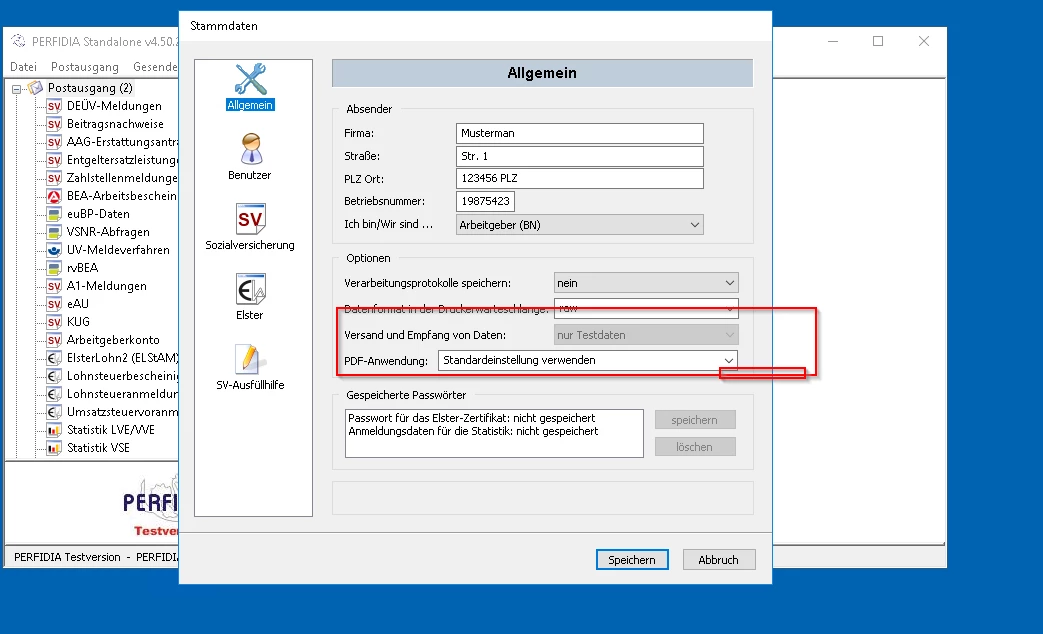Open the Verarbeitungsprotokolle speichern dropdown
The height and width of the screenshot is (634, 1043).
[646, 283]
